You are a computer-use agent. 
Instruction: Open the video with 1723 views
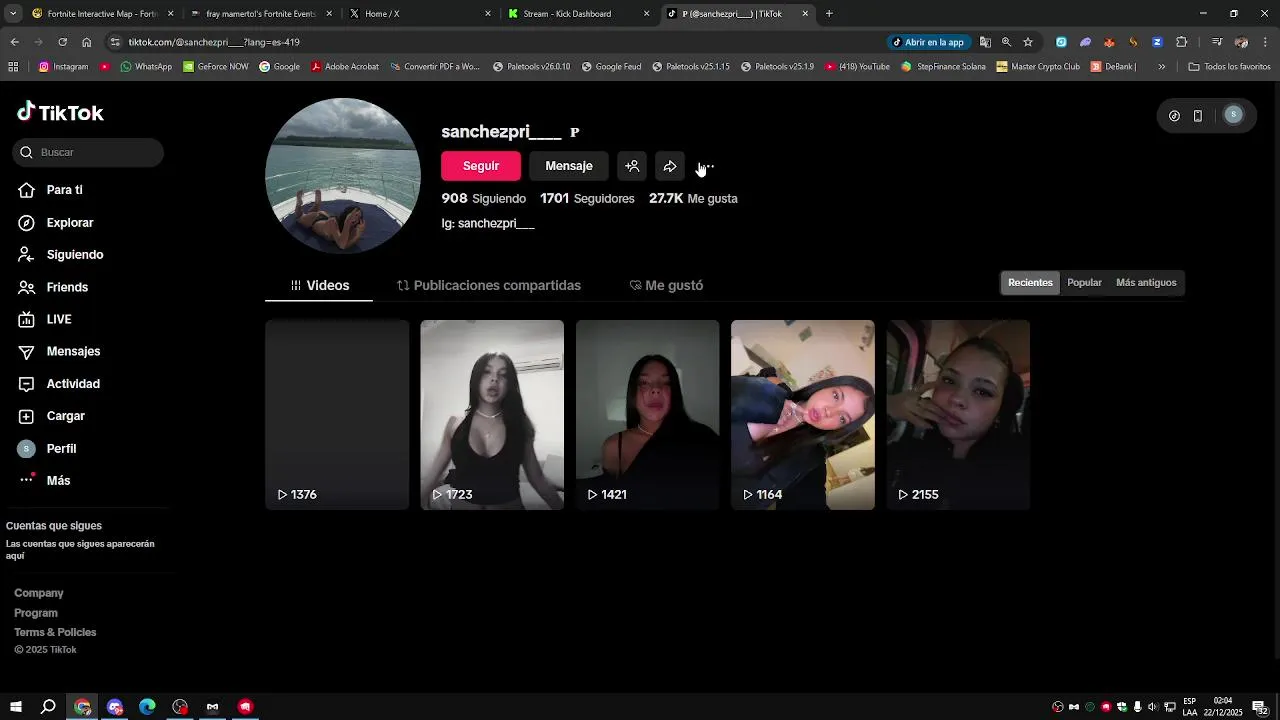pos(492,415)
